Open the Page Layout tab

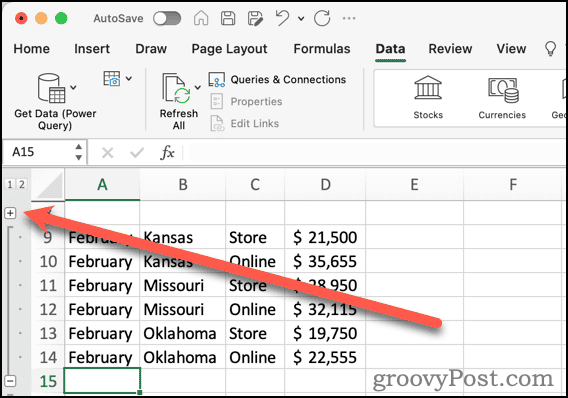(x=229, y=49)
